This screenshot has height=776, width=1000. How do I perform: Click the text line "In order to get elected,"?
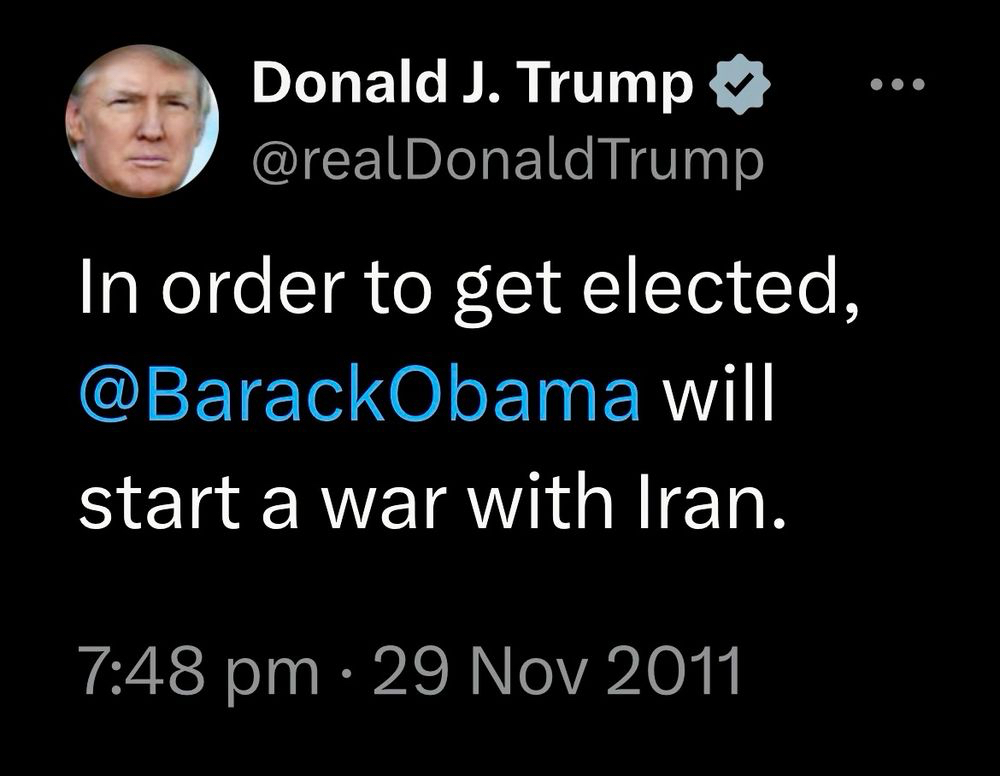(x=468, y=292)
